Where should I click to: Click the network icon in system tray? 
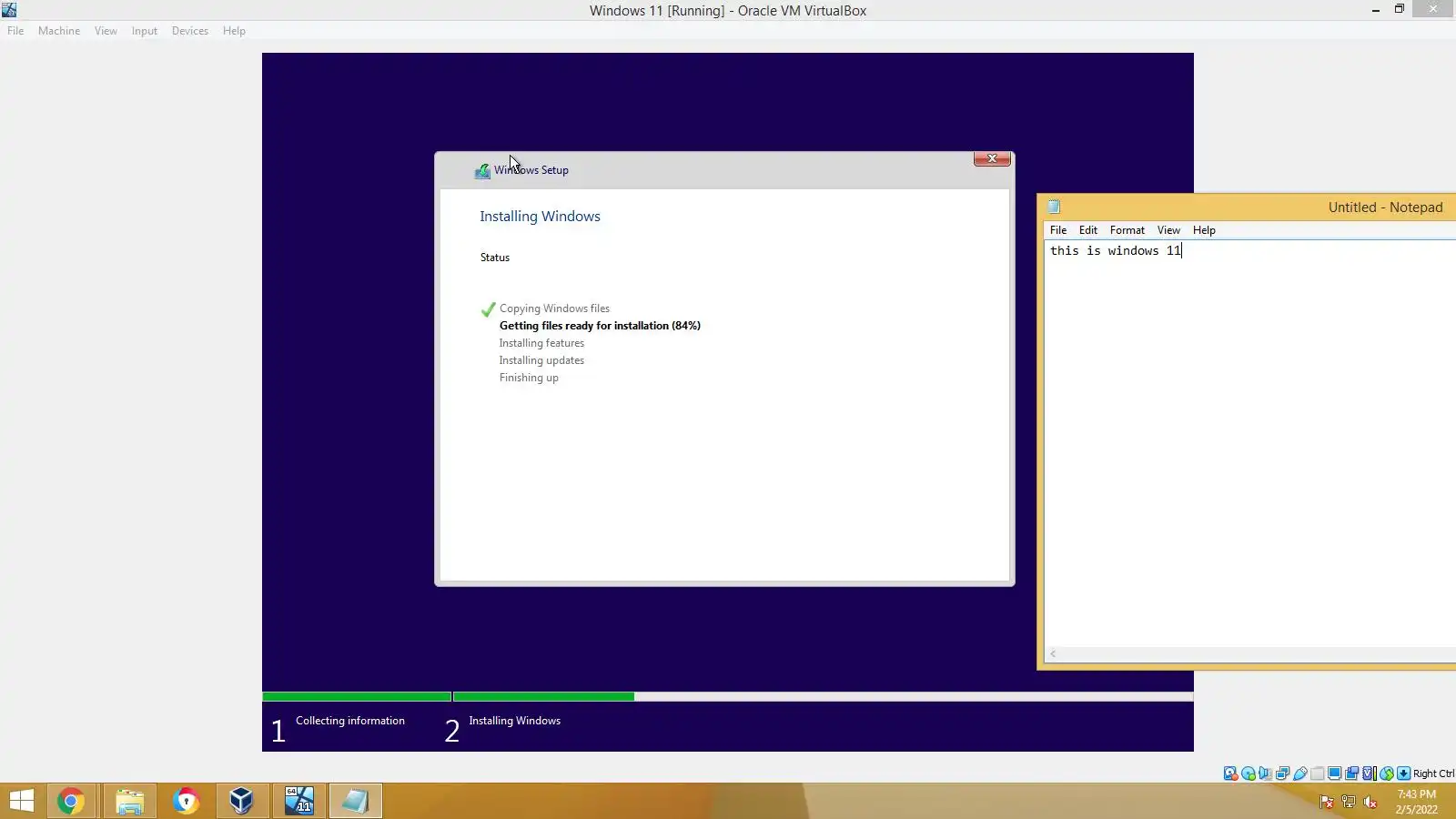pyautogui.click(x=1349, y=802)
